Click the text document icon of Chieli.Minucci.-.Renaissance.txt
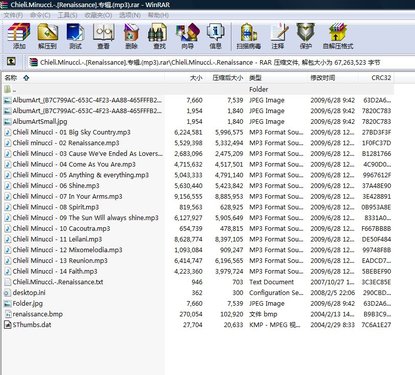The height and width of the screenshot is (375, 415). 8,282
